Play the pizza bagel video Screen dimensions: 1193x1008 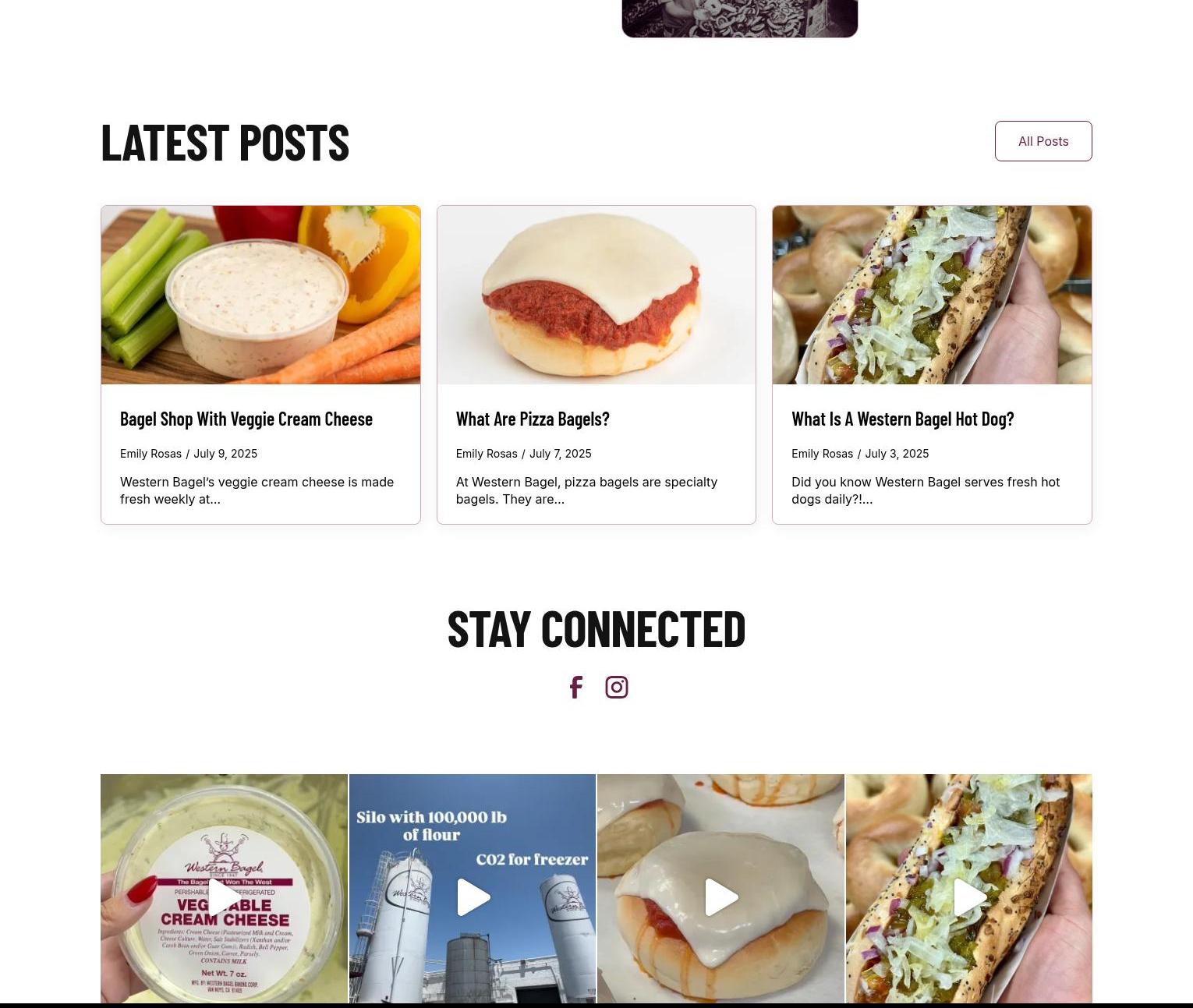pos(720,897)
